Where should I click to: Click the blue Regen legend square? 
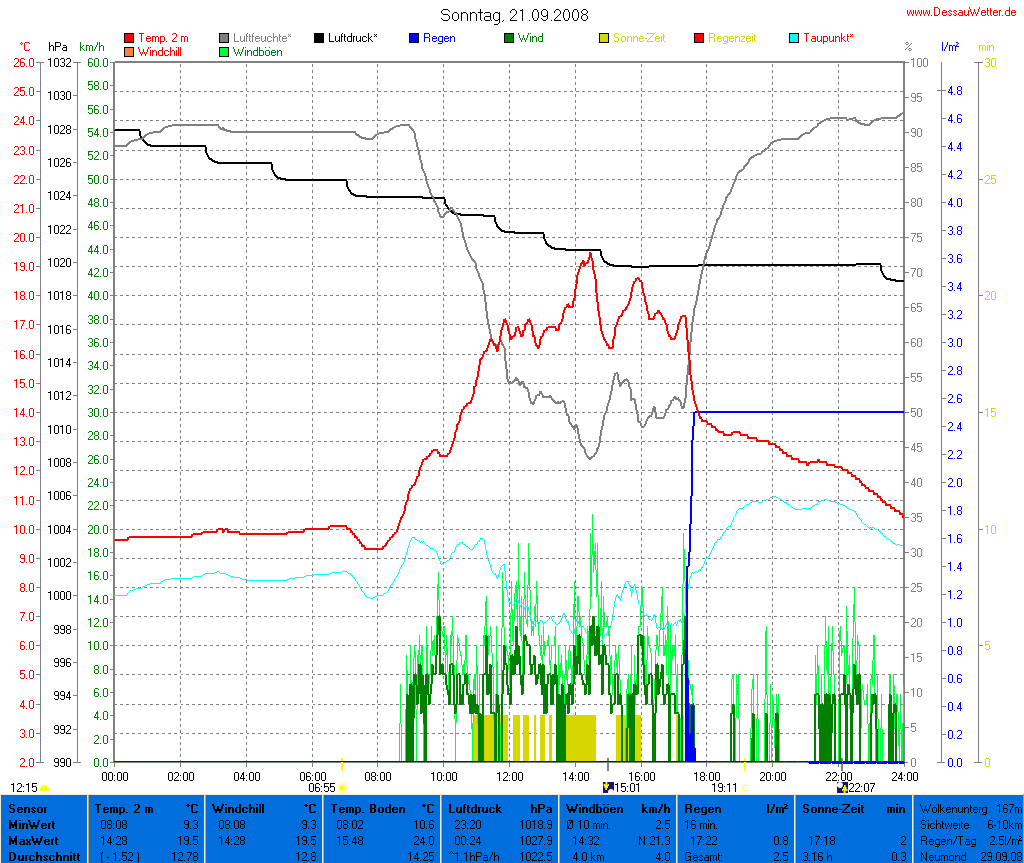(414, 38)
